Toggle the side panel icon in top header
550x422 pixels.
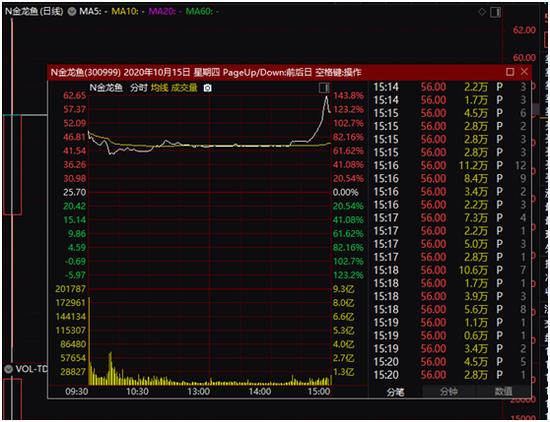click(496, 12)
